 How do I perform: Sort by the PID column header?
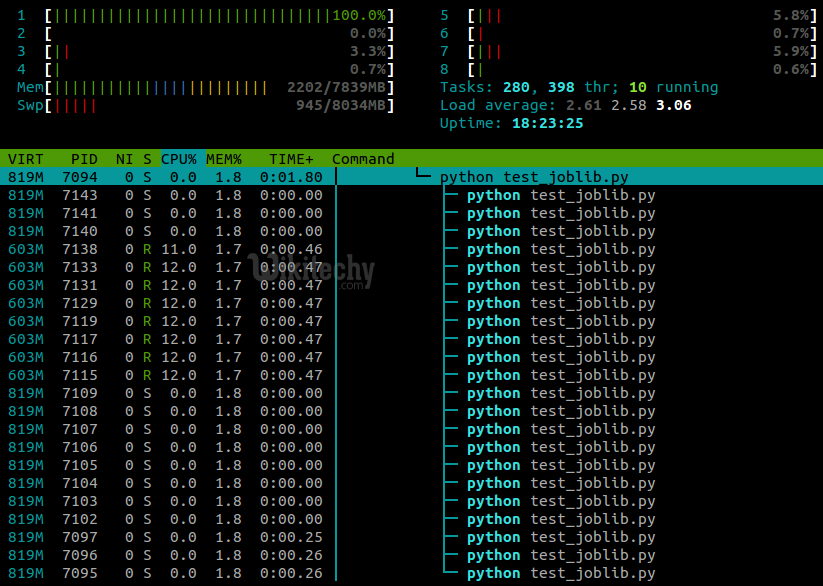coord(84,159)
